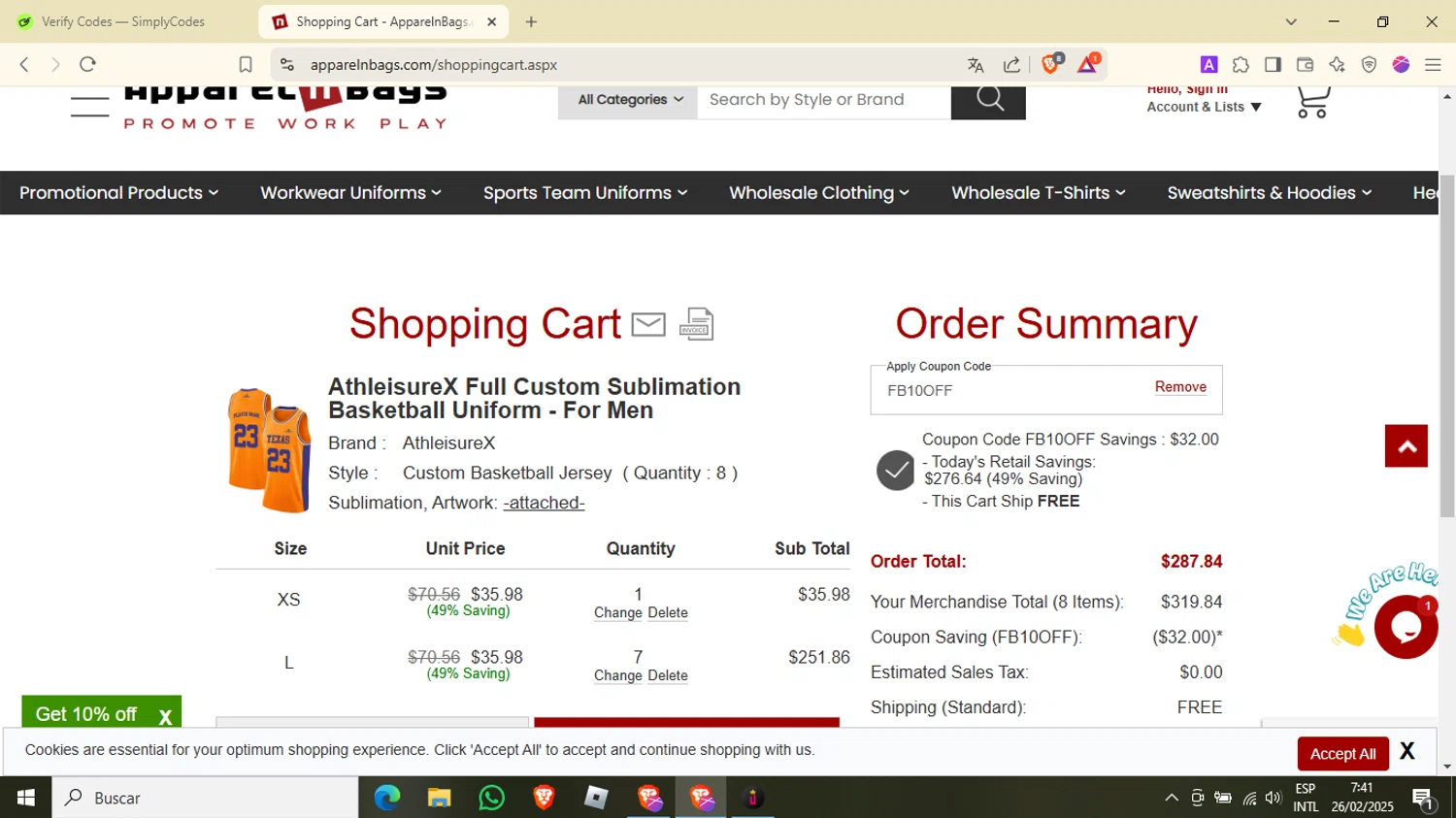This screenshot has height=818, width=1456.
Task: Open the Leo AI sparkle icon
Action: pos(1337,65)
